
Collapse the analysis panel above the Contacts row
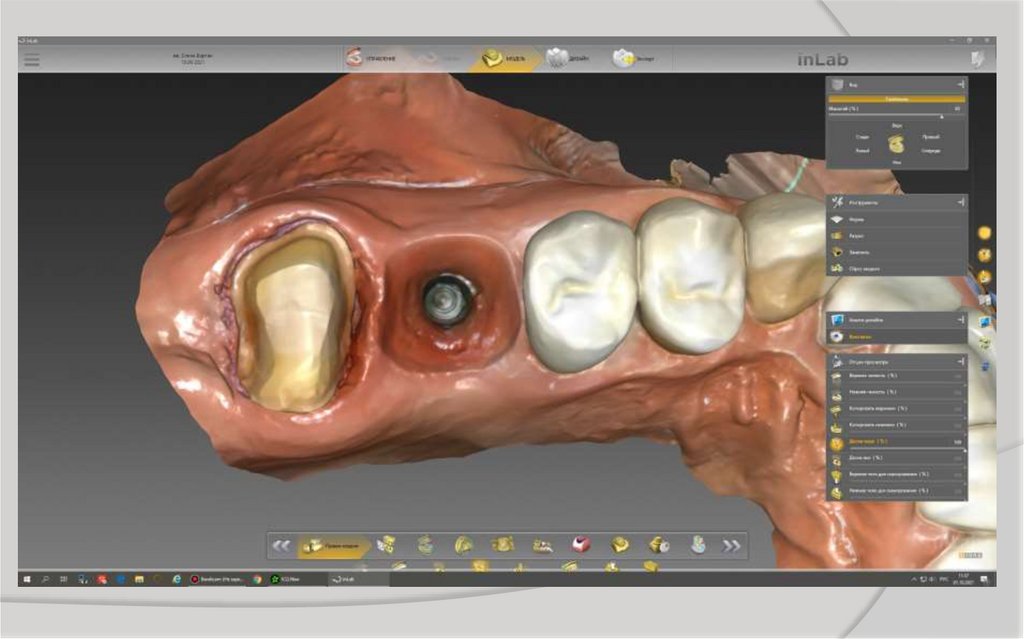[x=961, y=320]
